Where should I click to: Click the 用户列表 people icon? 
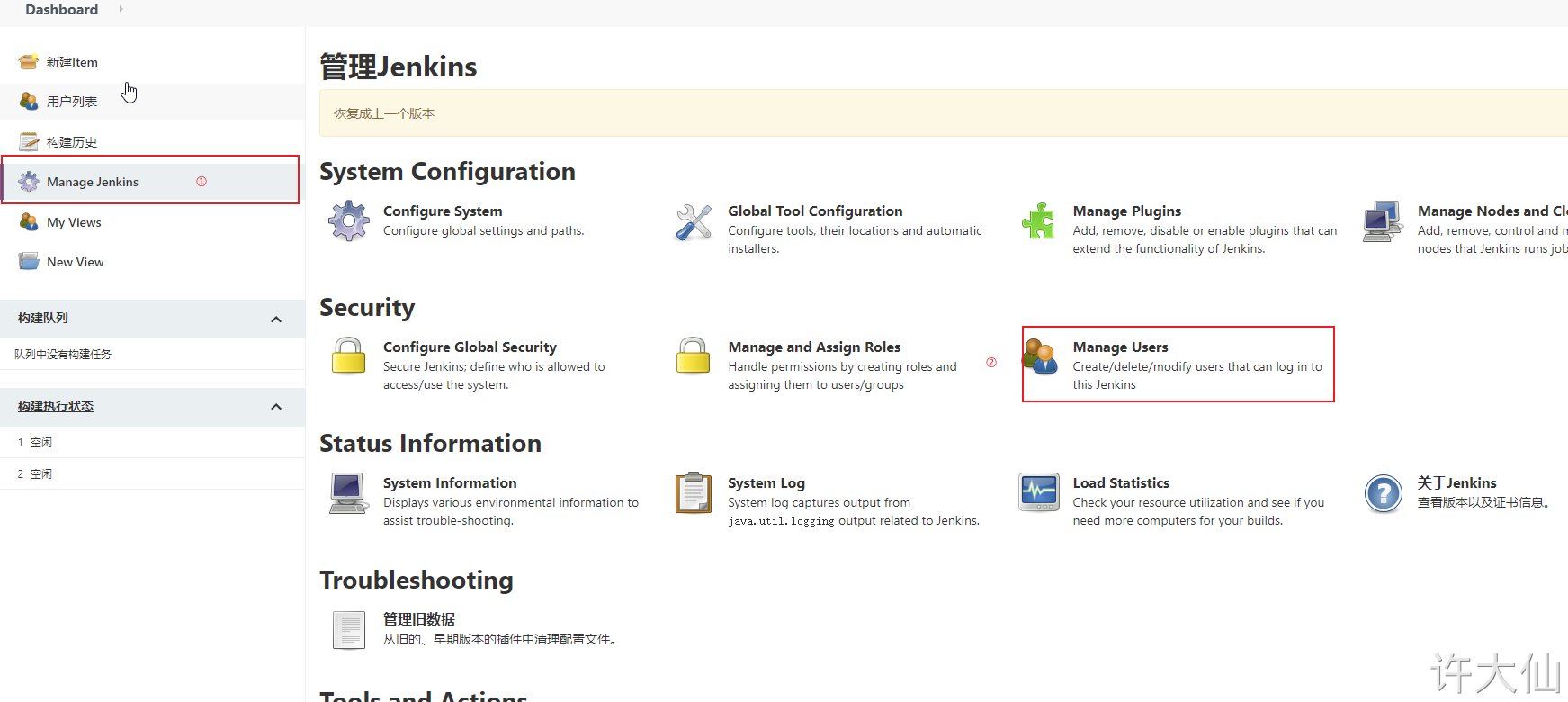pyautogui.click(x=29, y=102)
